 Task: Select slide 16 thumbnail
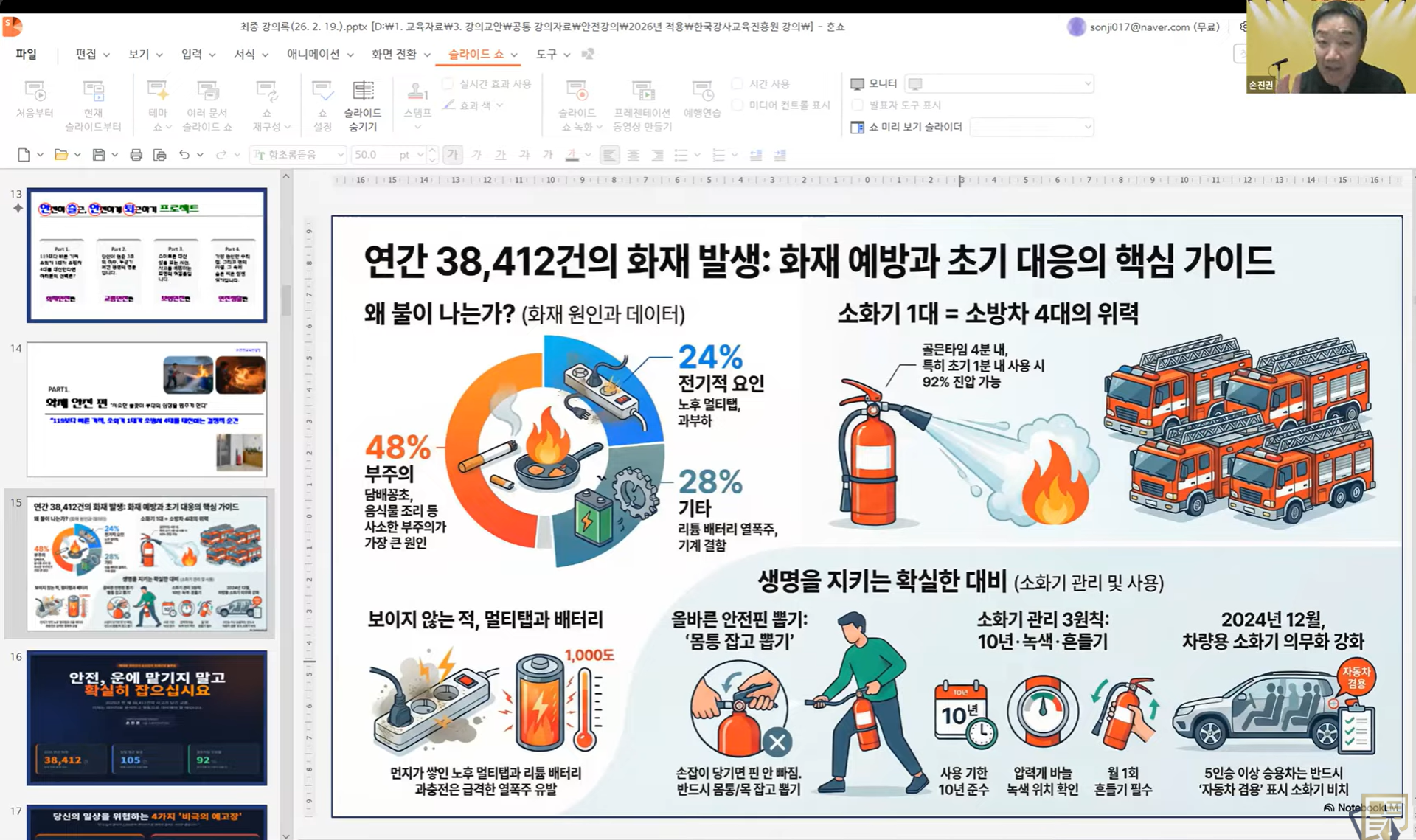coord(147,718)
